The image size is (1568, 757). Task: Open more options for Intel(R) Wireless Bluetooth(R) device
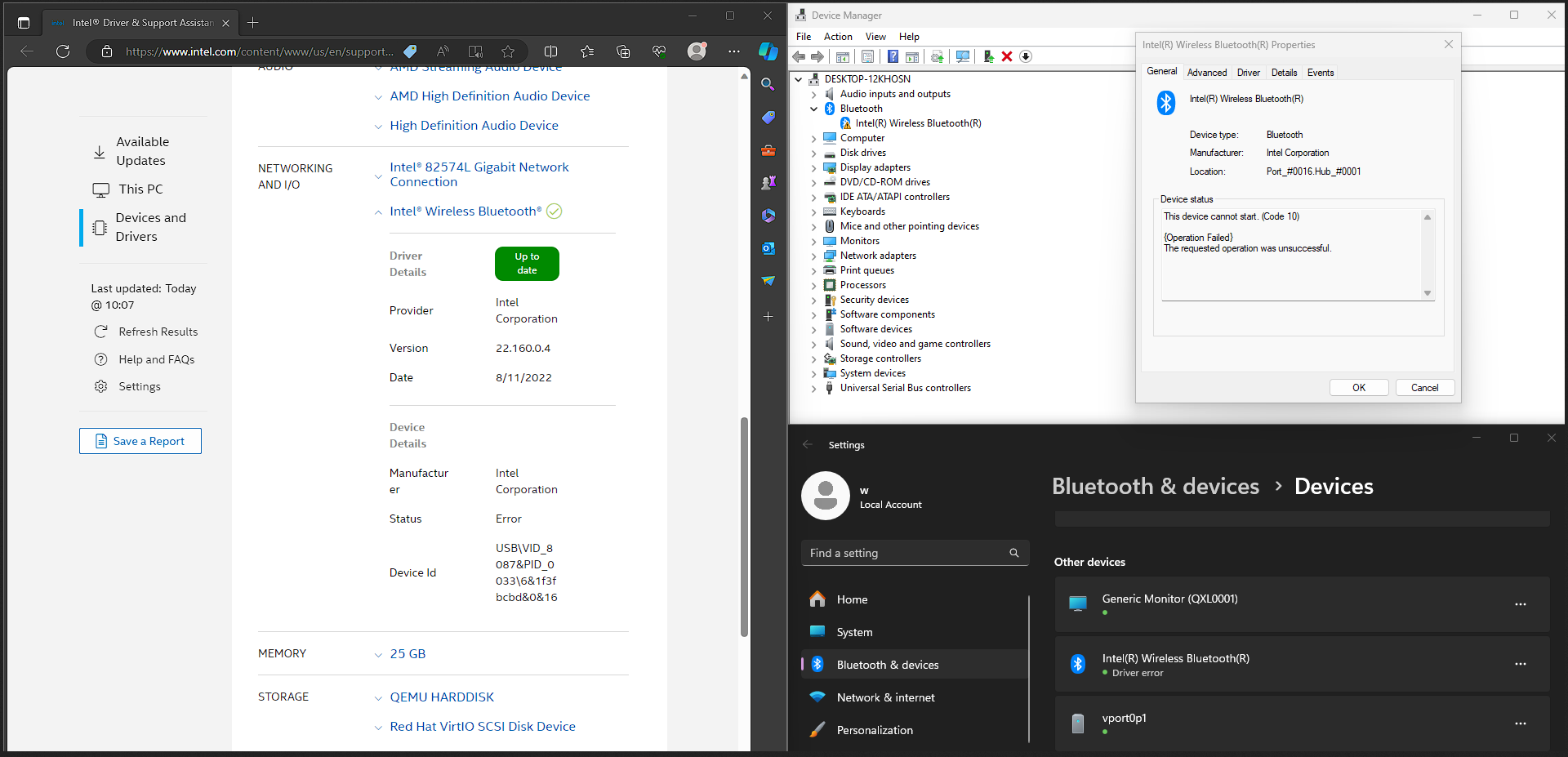[1520, 664]
